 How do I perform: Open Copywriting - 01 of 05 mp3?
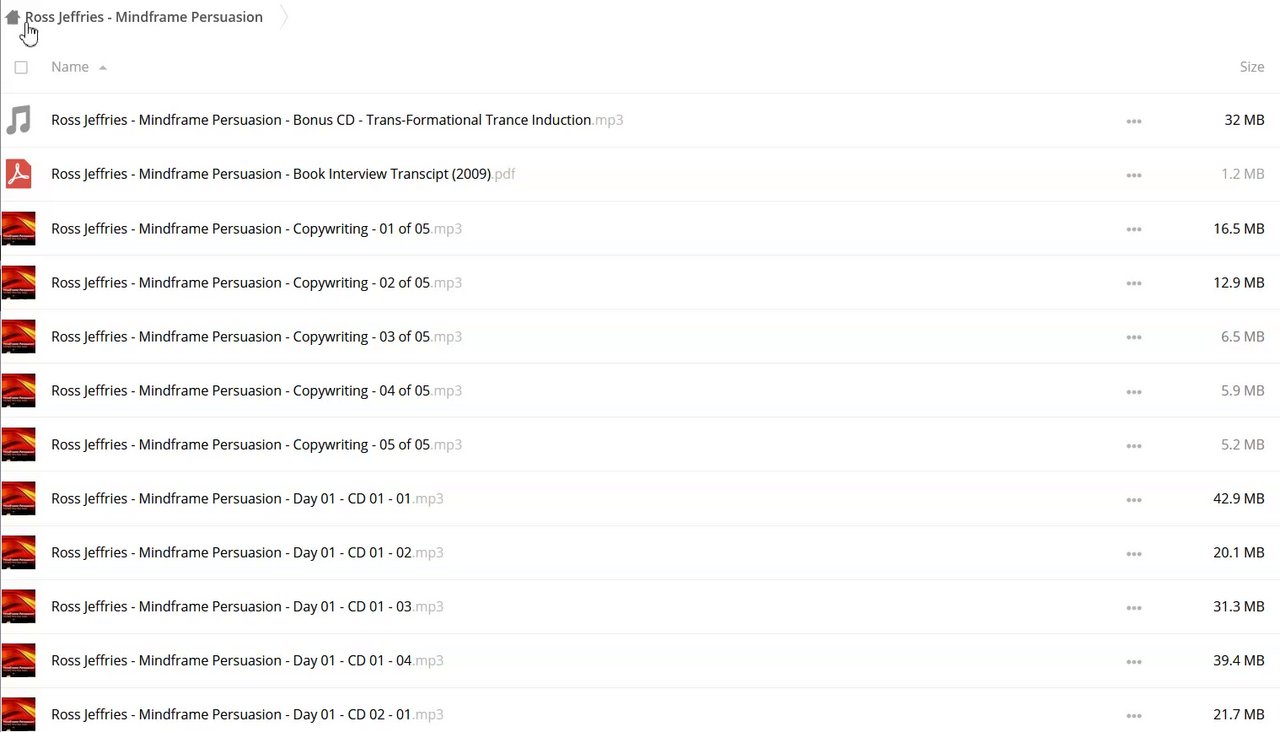pyautogui.click(x=256, y=228)
